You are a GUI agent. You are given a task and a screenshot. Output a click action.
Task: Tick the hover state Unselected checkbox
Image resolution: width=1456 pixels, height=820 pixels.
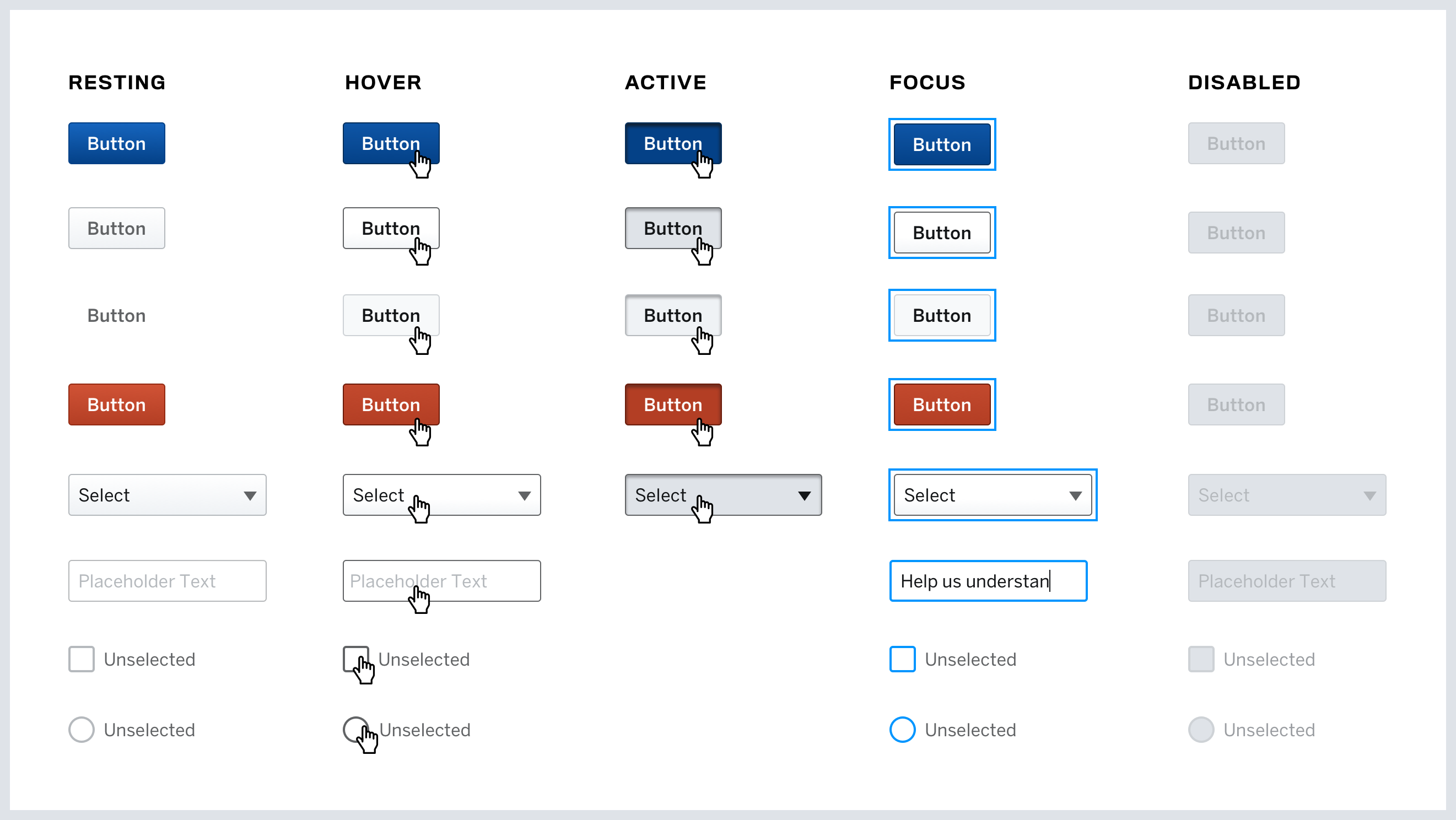click(355, 659)
